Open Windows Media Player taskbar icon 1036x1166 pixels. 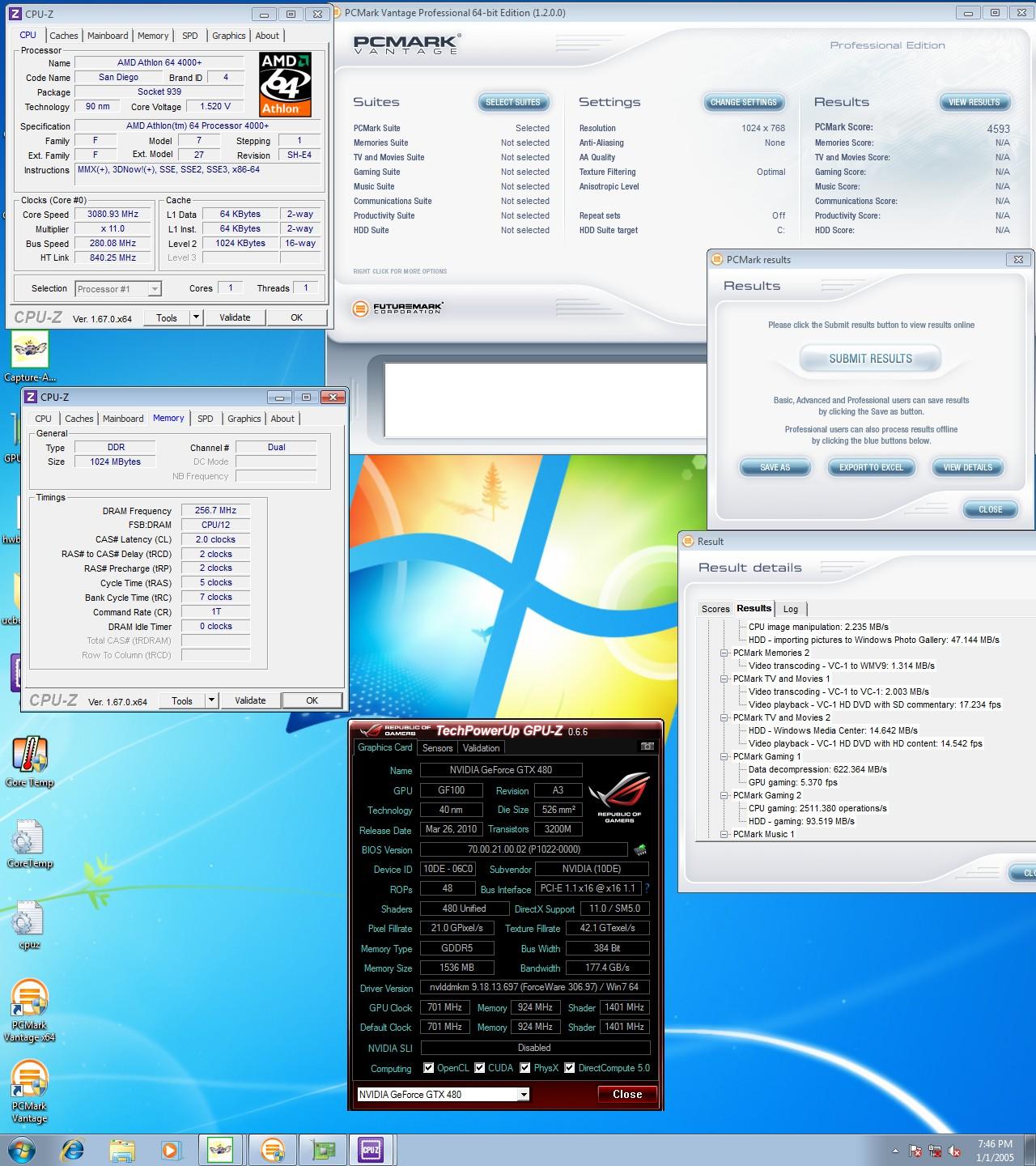[171, 1149]
